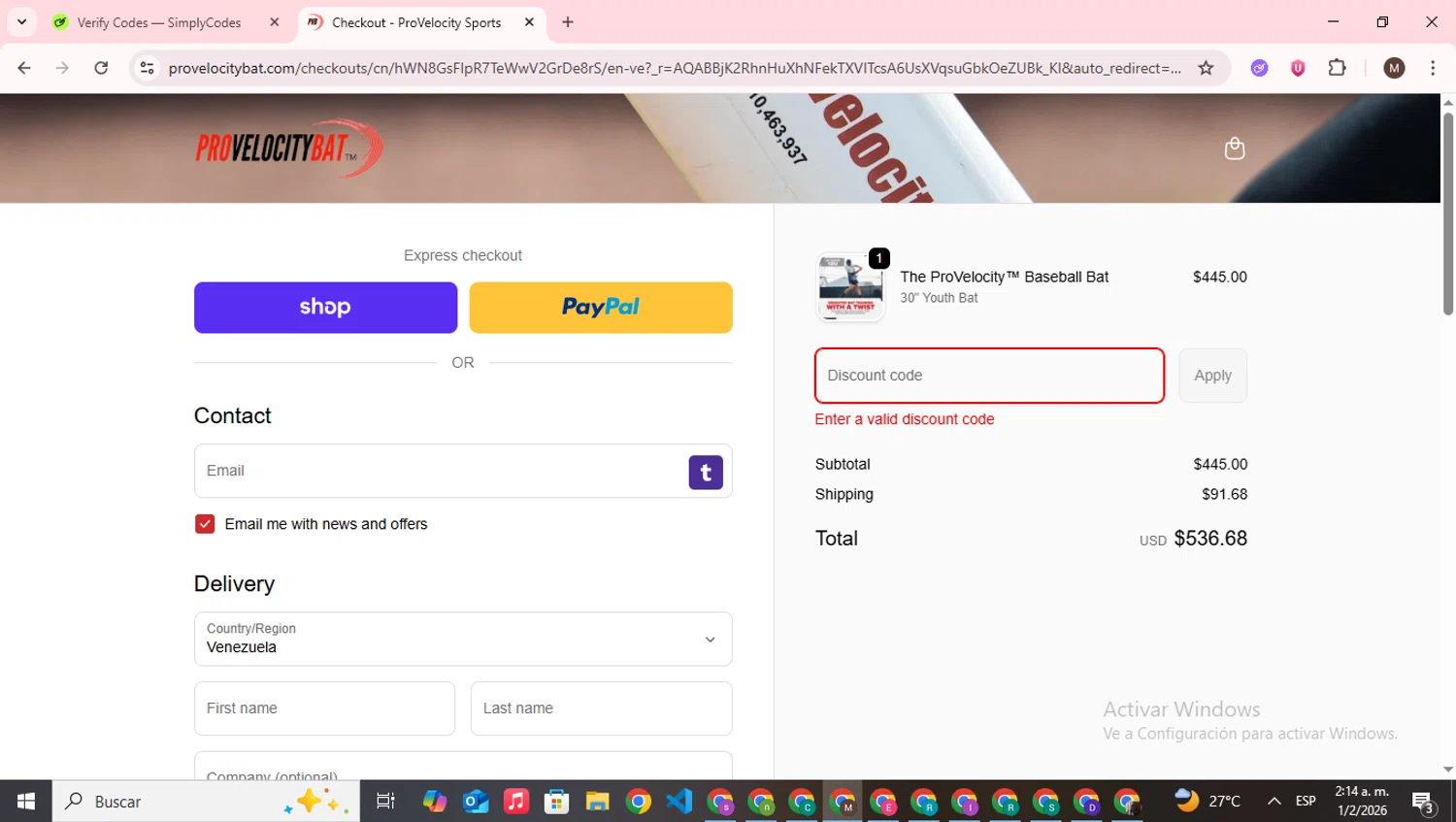Screen dimensions: 1456x822
Task: Click the Apply discount button
Action: tap(1212, 376)
